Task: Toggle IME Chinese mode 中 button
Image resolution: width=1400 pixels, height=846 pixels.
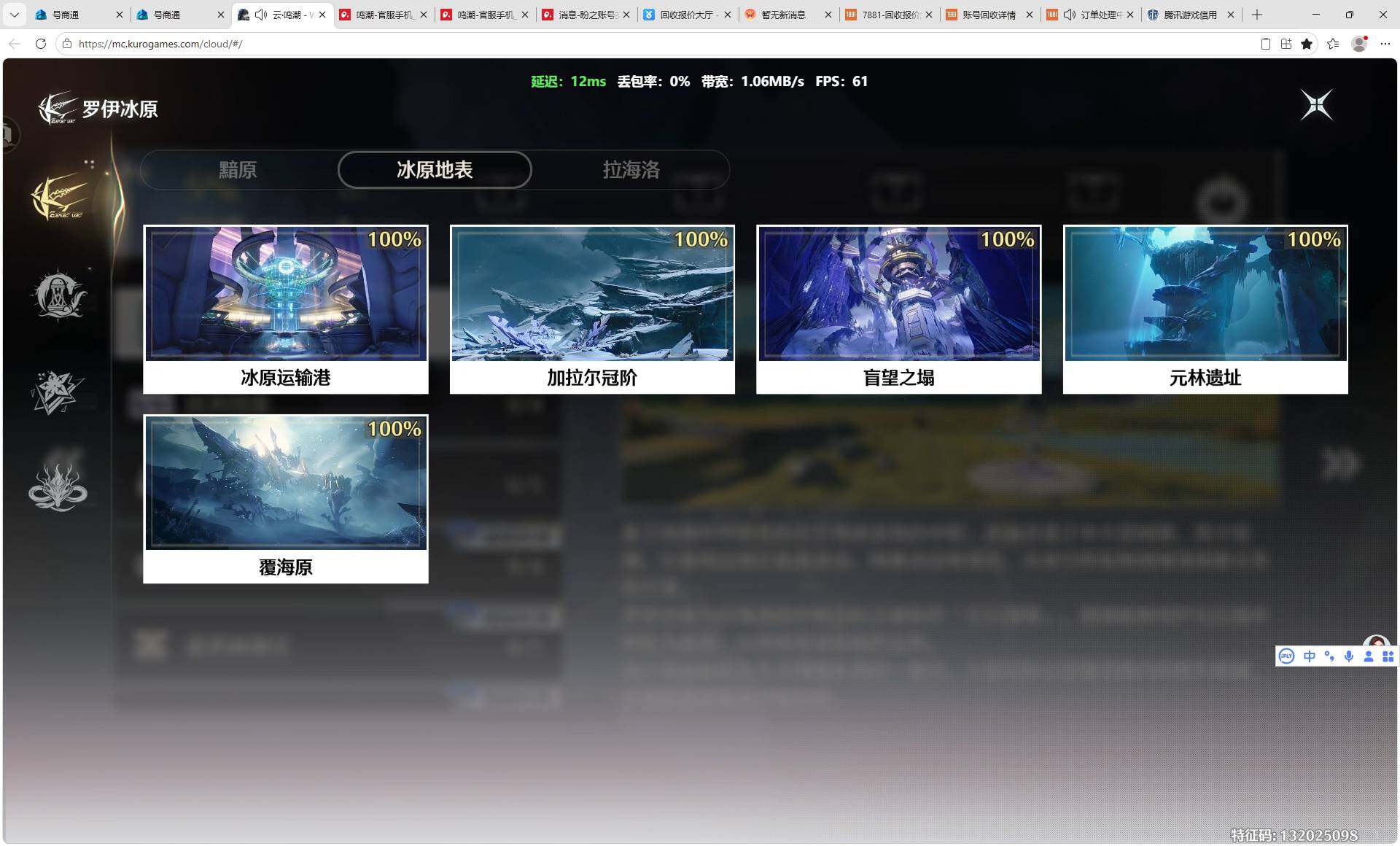Action: click(x=1310, y=656)
